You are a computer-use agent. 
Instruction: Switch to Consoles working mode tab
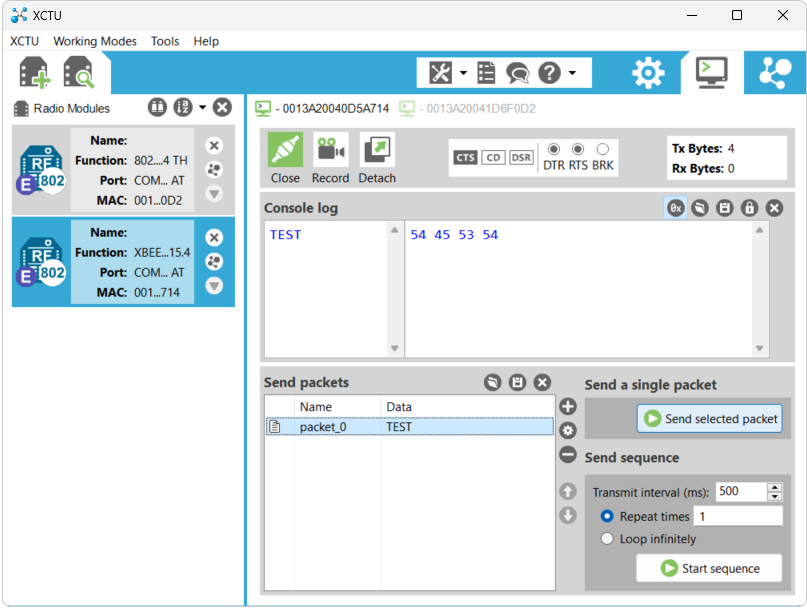712,73
